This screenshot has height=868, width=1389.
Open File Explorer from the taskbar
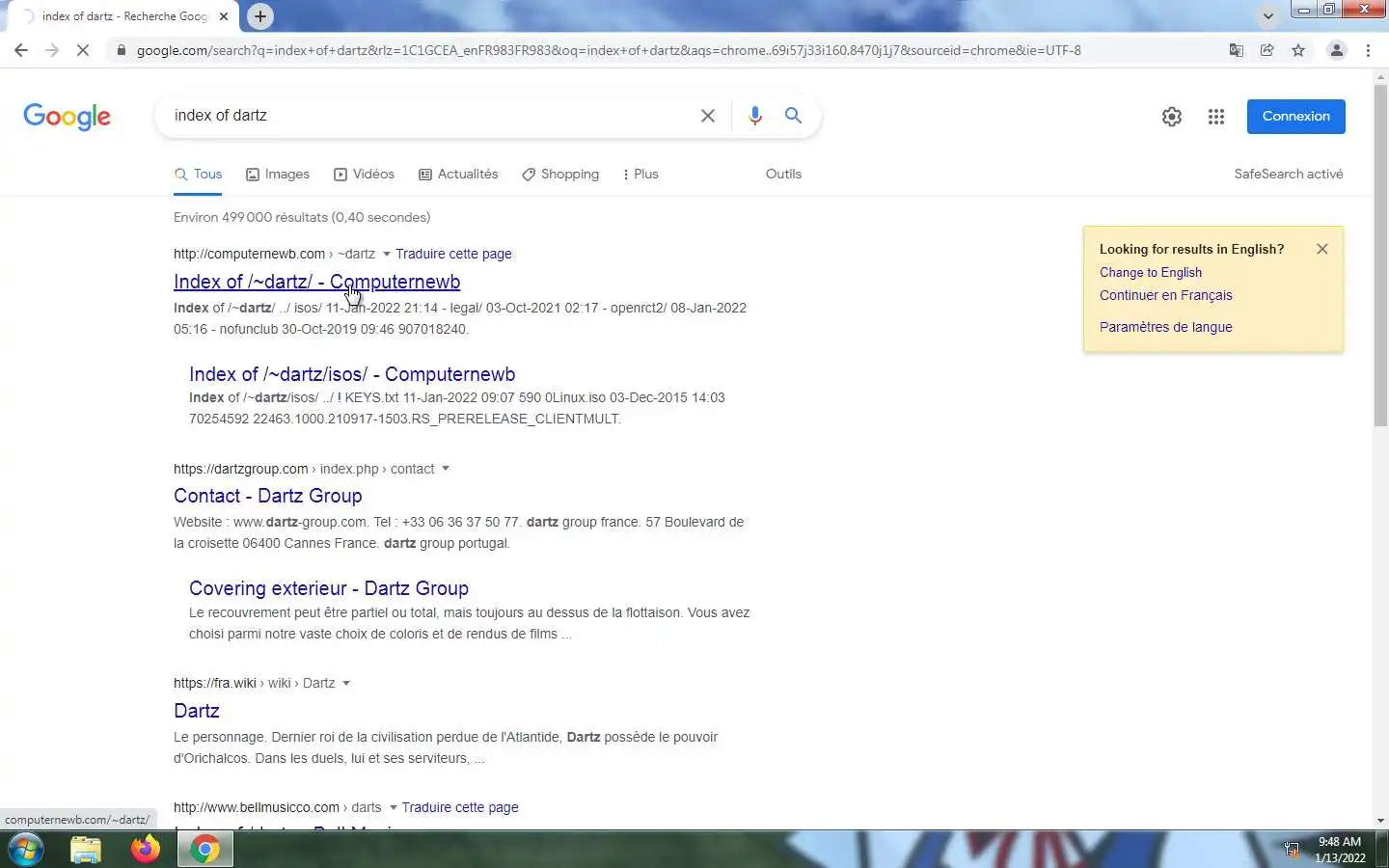coord(86,850)
